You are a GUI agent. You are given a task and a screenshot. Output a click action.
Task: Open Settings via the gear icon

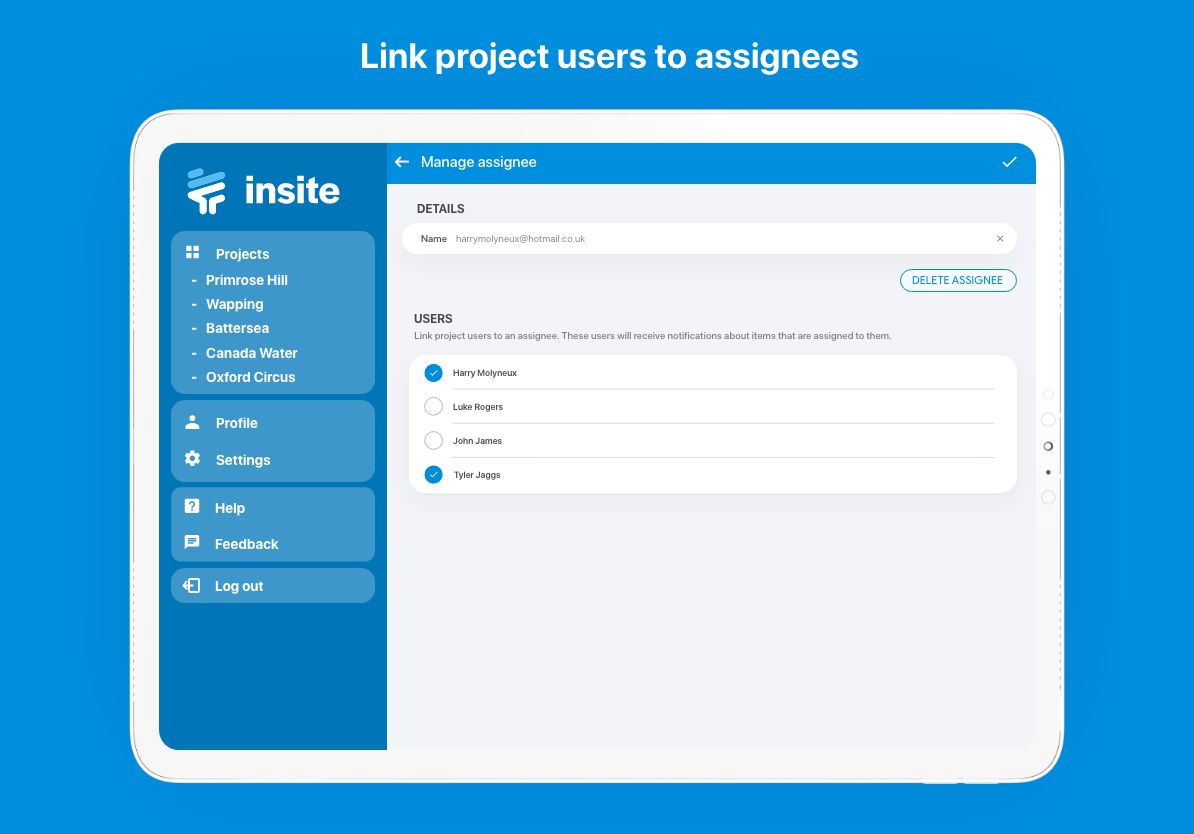pos(190,459)
